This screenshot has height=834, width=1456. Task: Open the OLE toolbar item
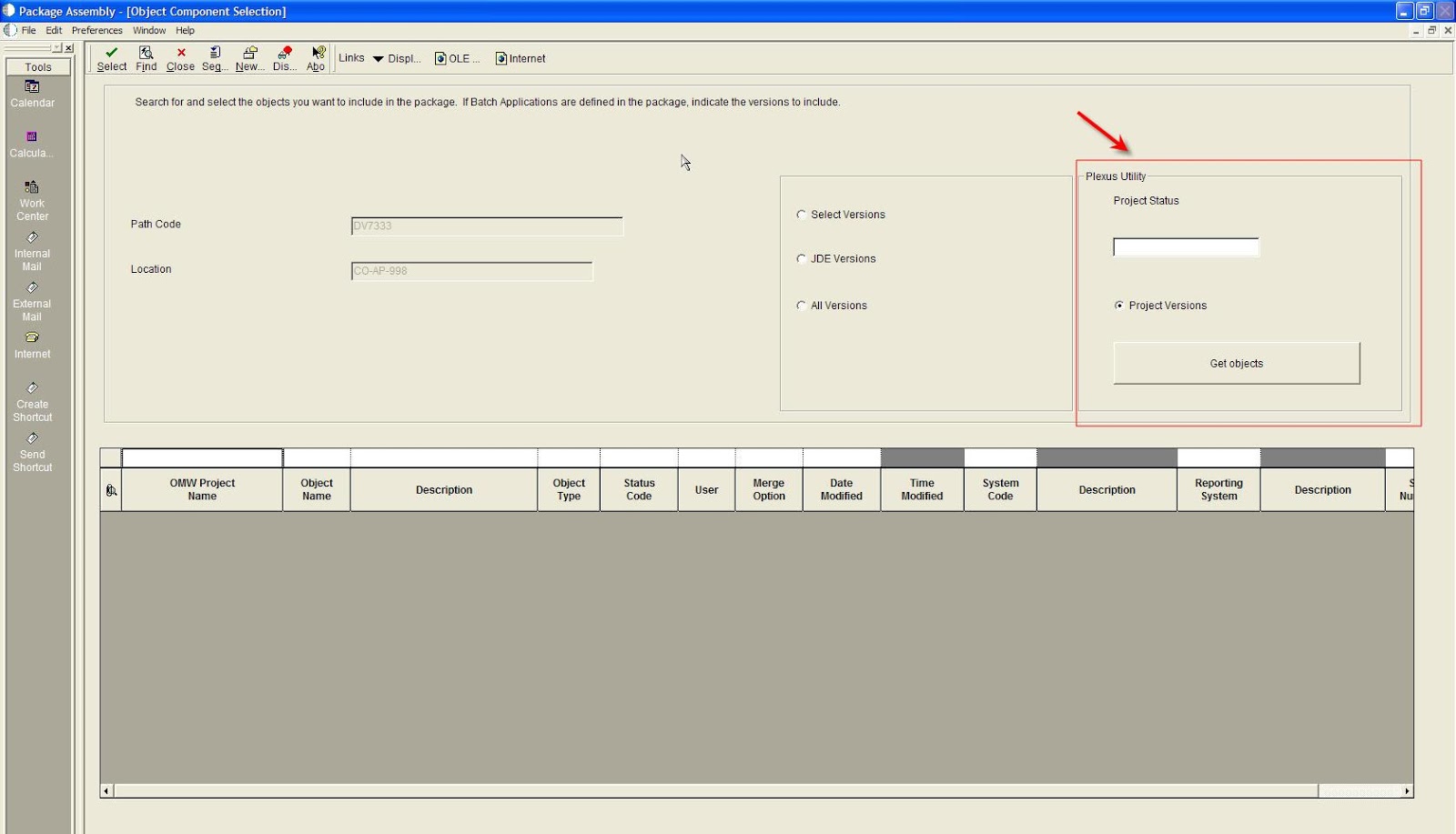pos(457,58)
